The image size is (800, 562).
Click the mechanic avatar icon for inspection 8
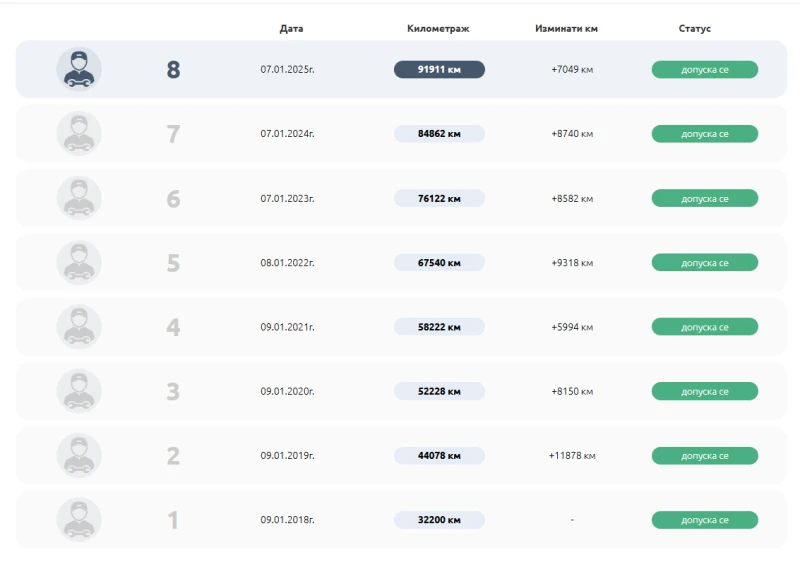pyautogui.click(x=78, y=70)
